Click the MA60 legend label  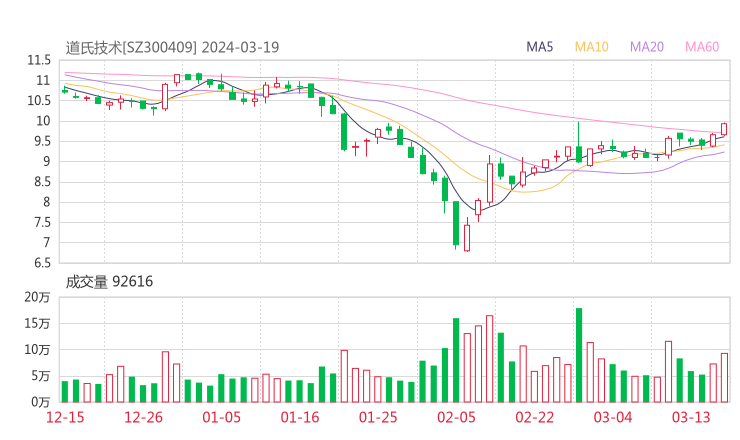click(702, 47)
